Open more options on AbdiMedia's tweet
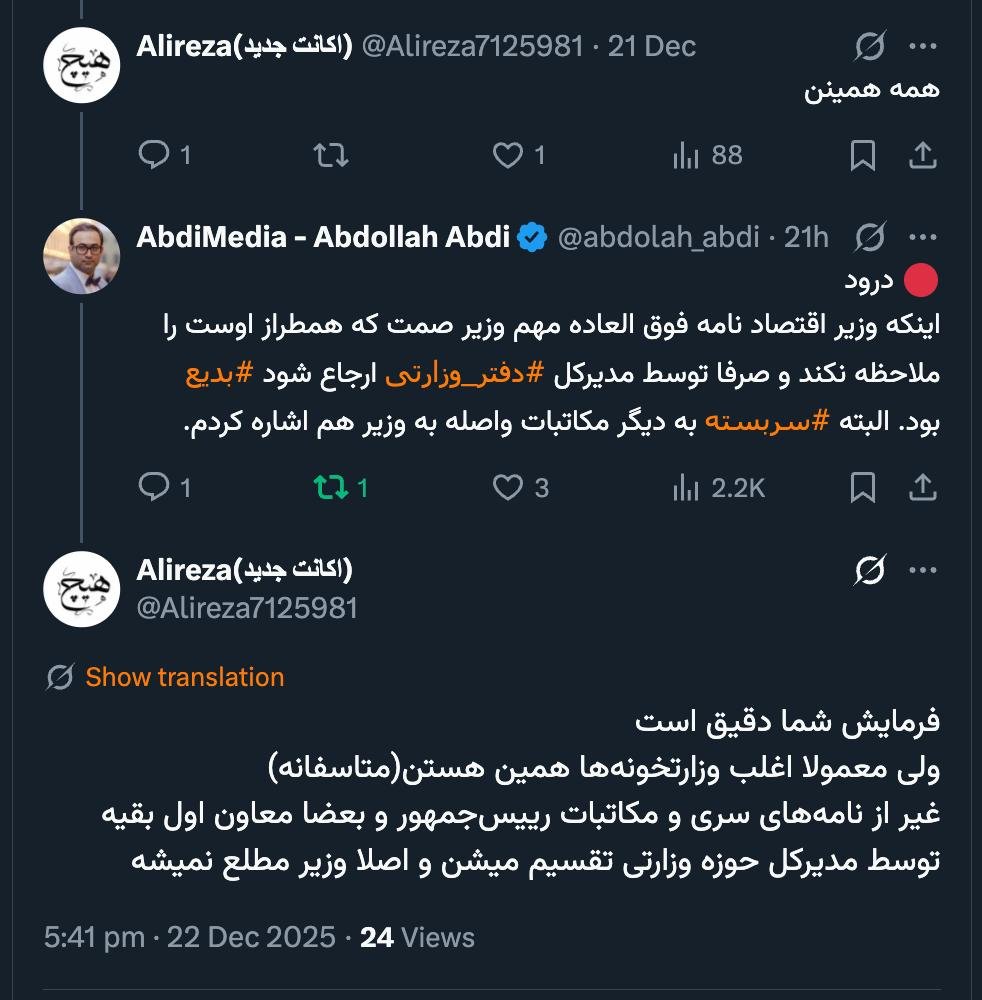Image resolution: width=982 pixels, height=1000 pixels. (x=921, y=237)
